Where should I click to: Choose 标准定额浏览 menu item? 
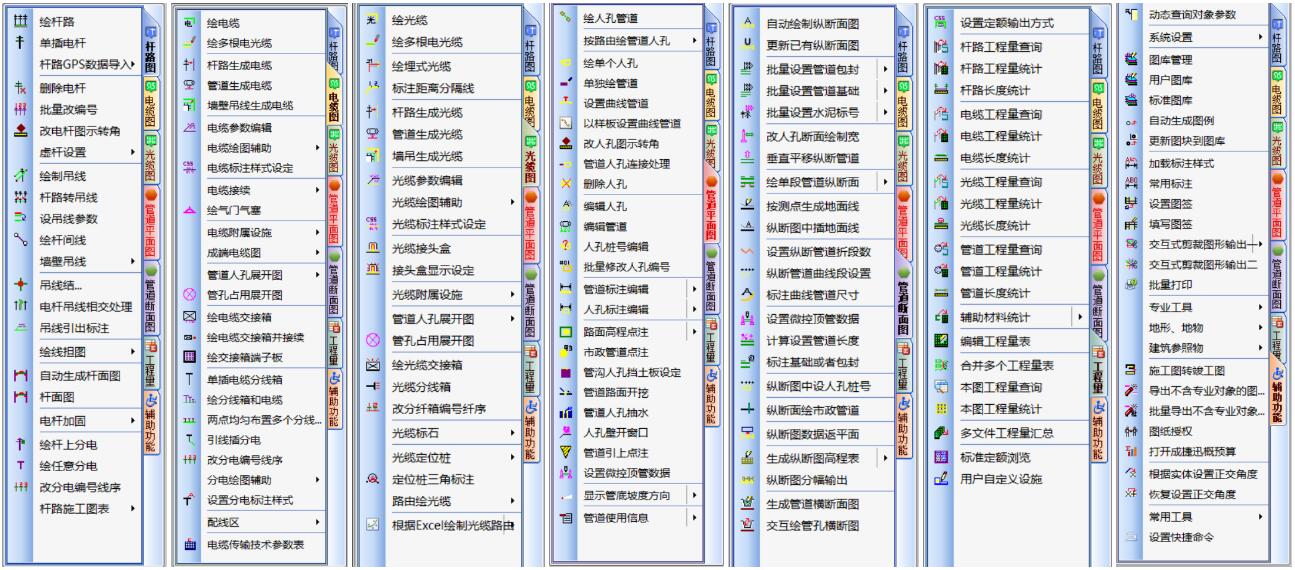(997, 458)
